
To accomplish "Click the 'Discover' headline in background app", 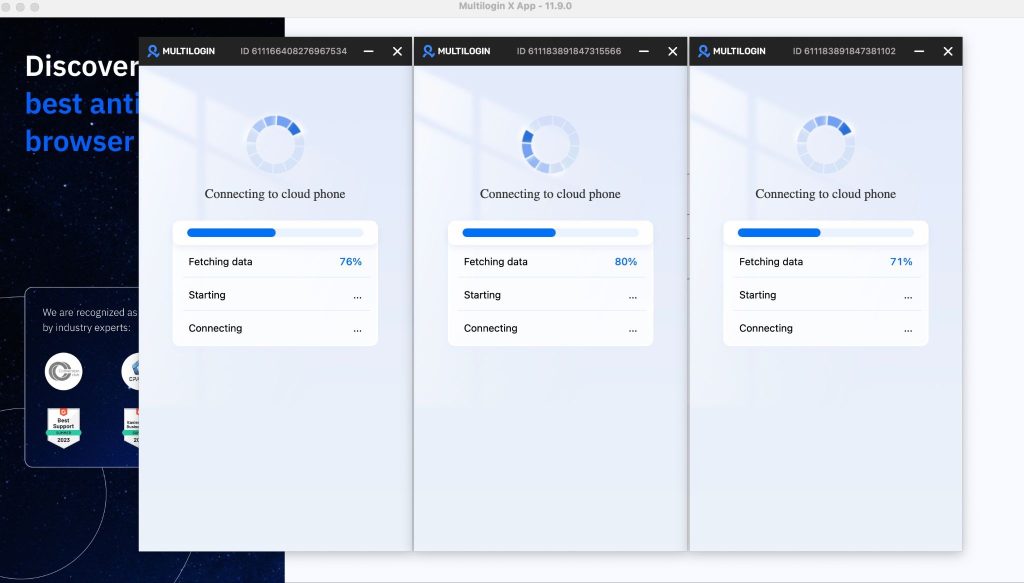I will [x=82, y=67].
